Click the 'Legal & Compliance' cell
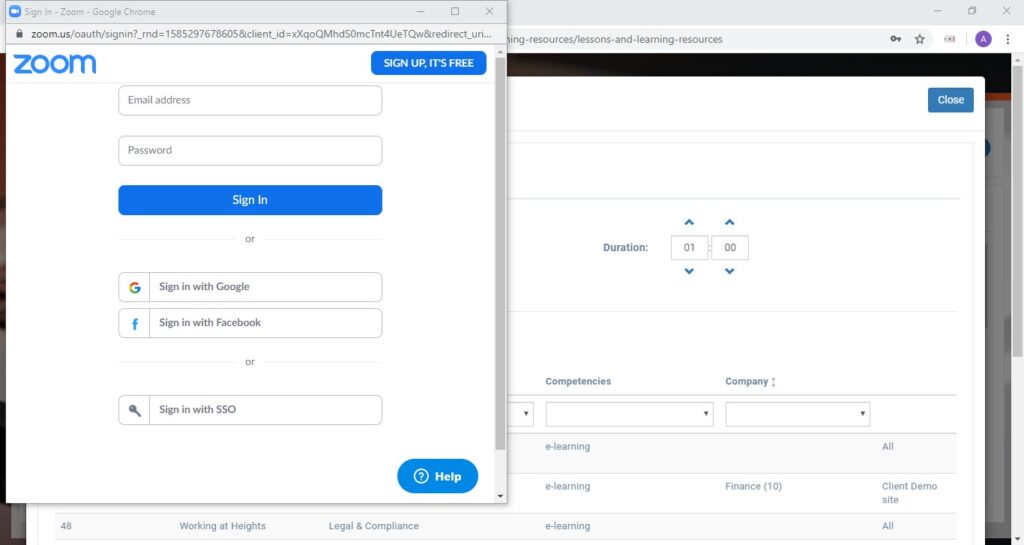This screenshot has width=1024, height=545. (x=374, y=526)
